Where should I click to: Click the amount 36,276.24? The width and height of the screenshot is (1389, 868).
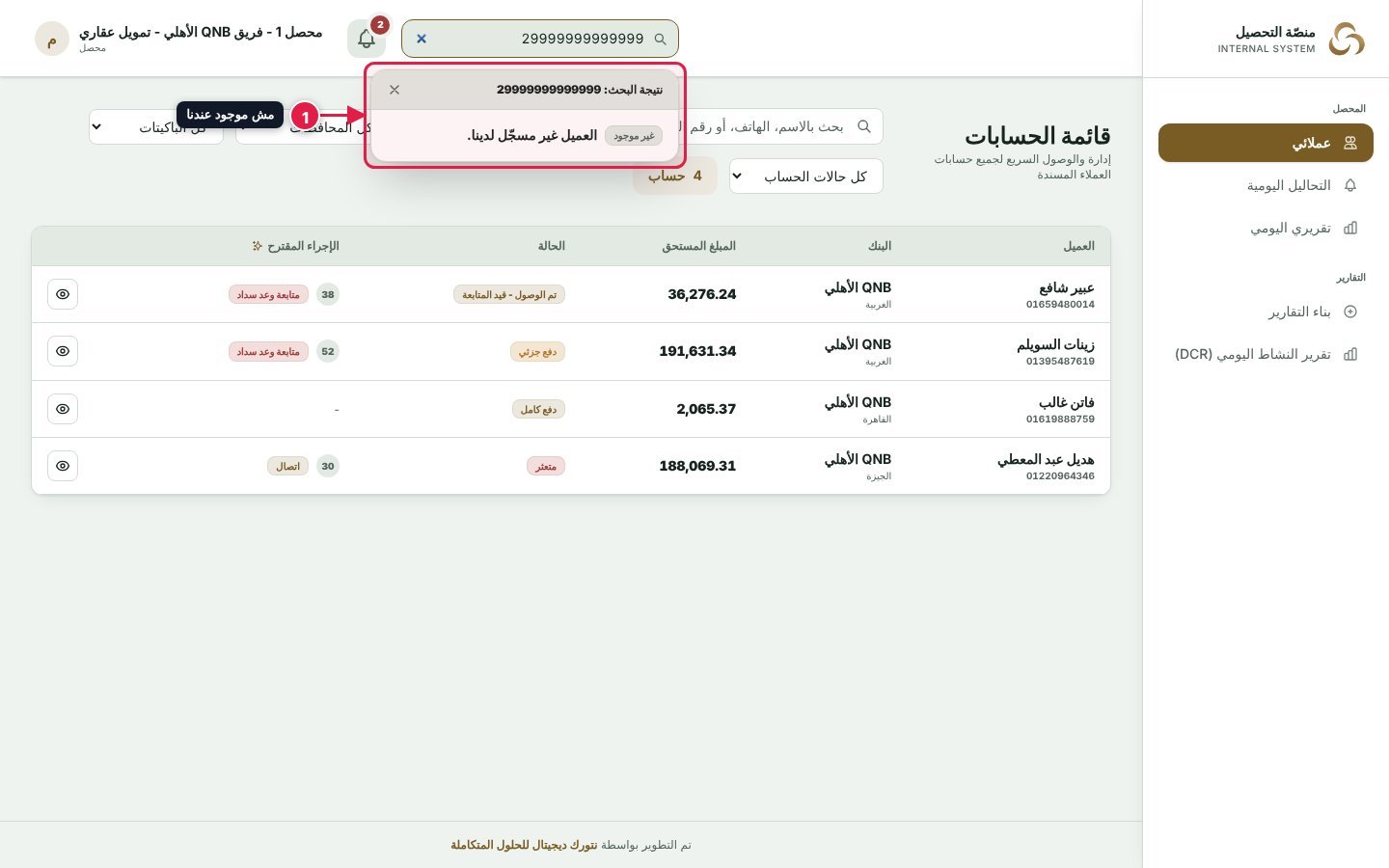coord(702,294)
